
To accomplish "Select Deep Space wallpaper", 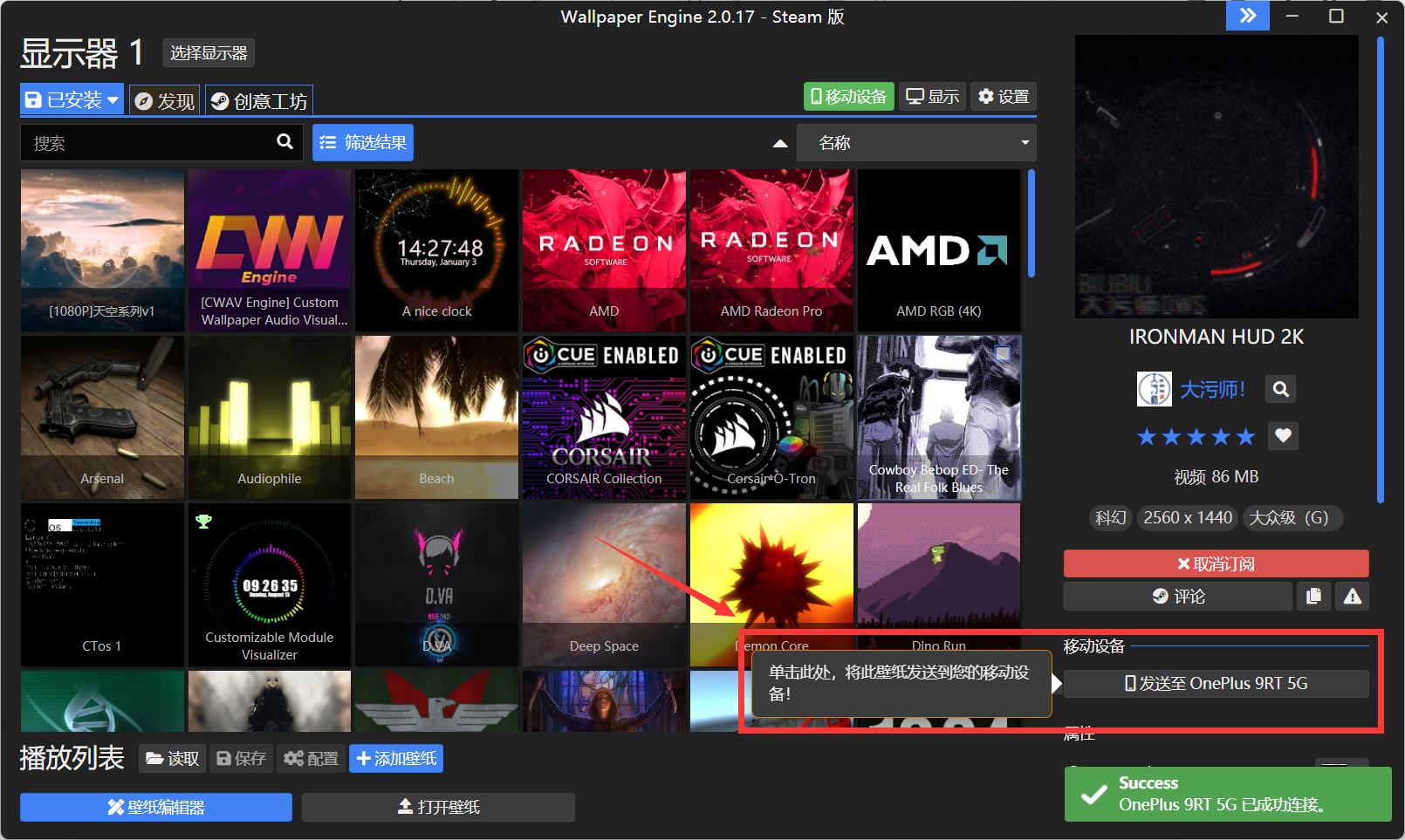I will [604, 585].
